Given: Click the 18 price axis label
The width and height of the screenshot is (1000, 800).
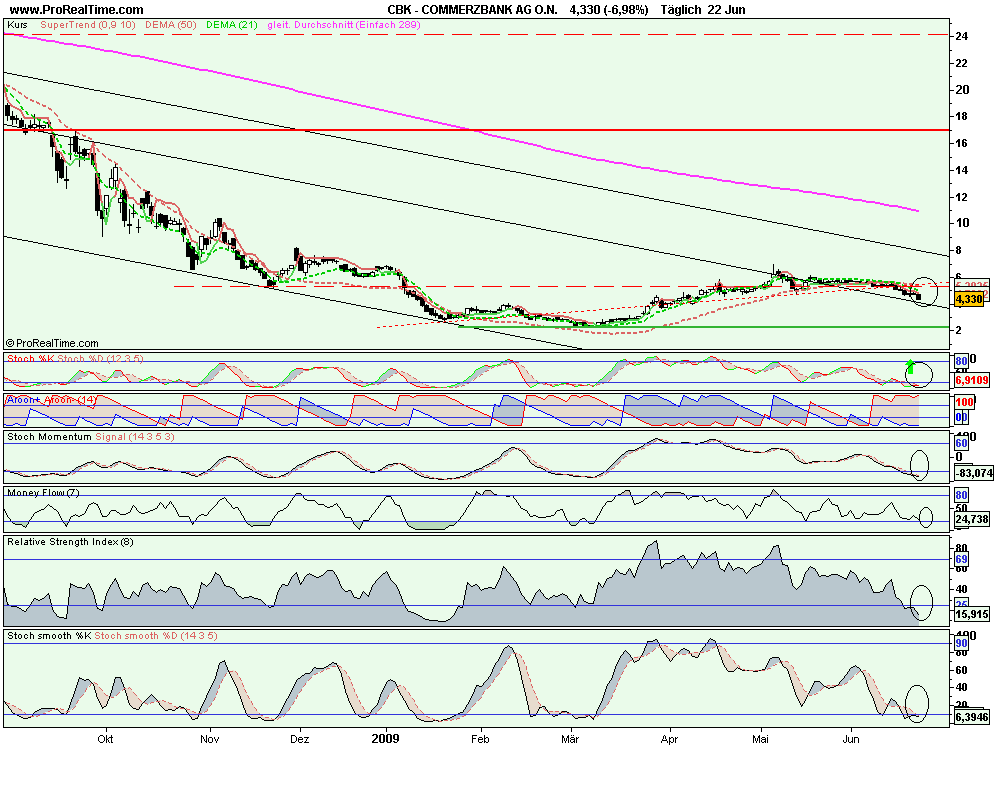Looking at the screenshot, I should 962,116.
